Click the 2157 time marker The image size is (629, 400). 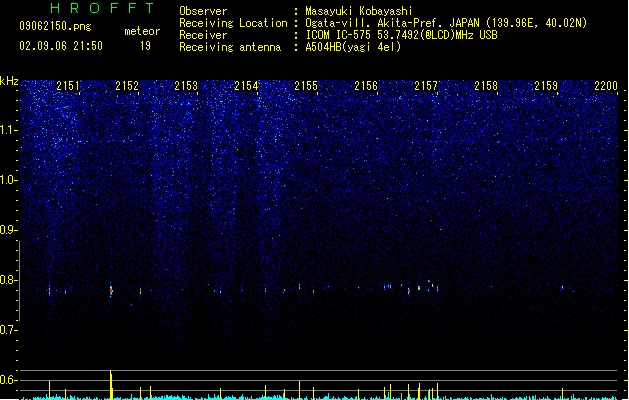coord(426,86)
